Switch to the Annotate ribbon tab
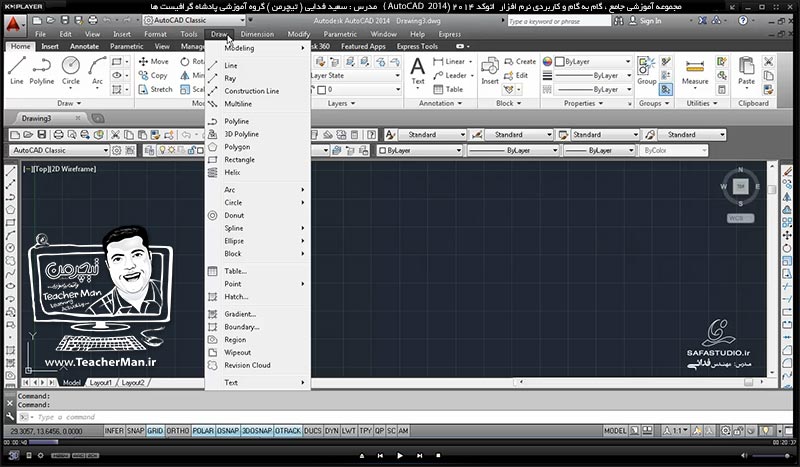 84,46
